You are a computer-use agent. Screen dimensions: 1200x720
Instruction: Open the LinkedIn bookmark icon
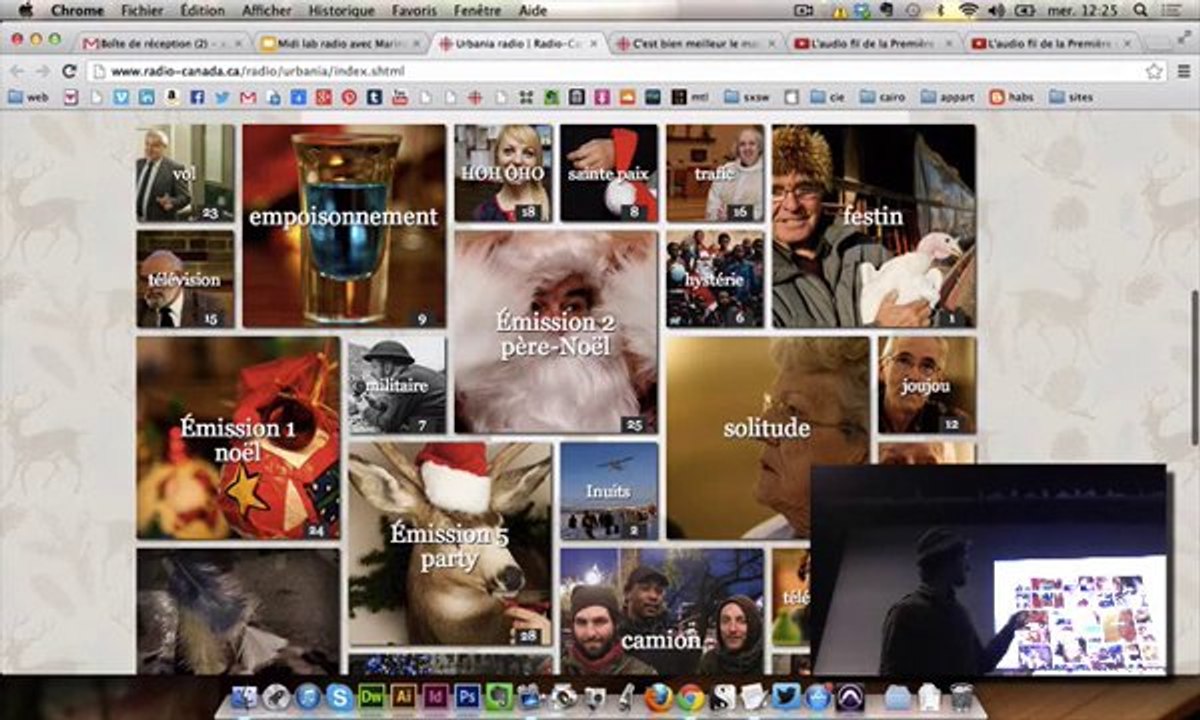click(x=146, y=97)
